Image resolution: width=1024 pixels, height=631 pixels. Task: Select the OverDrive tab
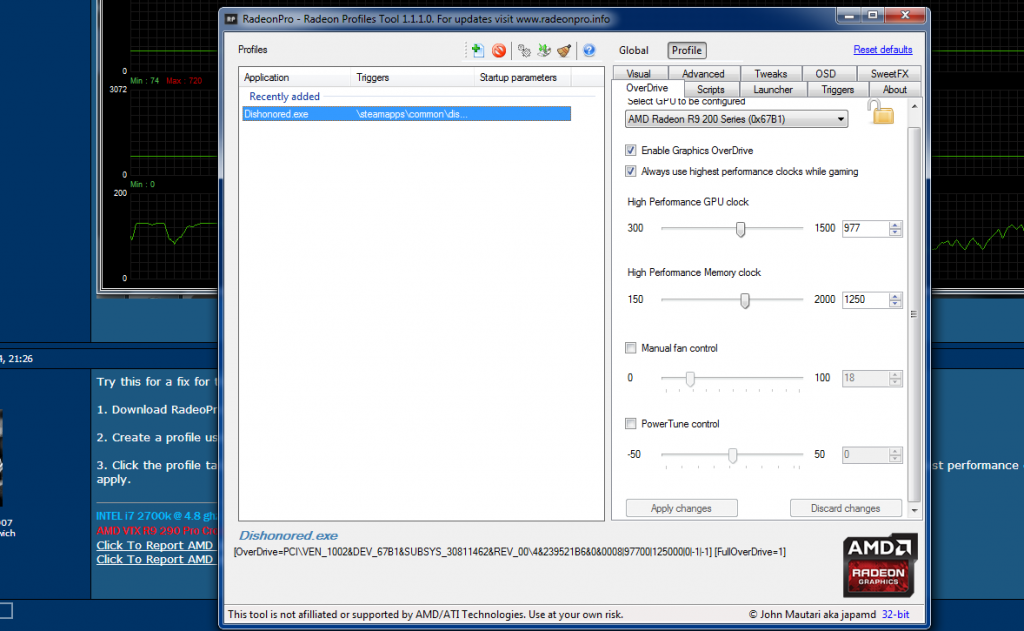(x=647, y=88)
